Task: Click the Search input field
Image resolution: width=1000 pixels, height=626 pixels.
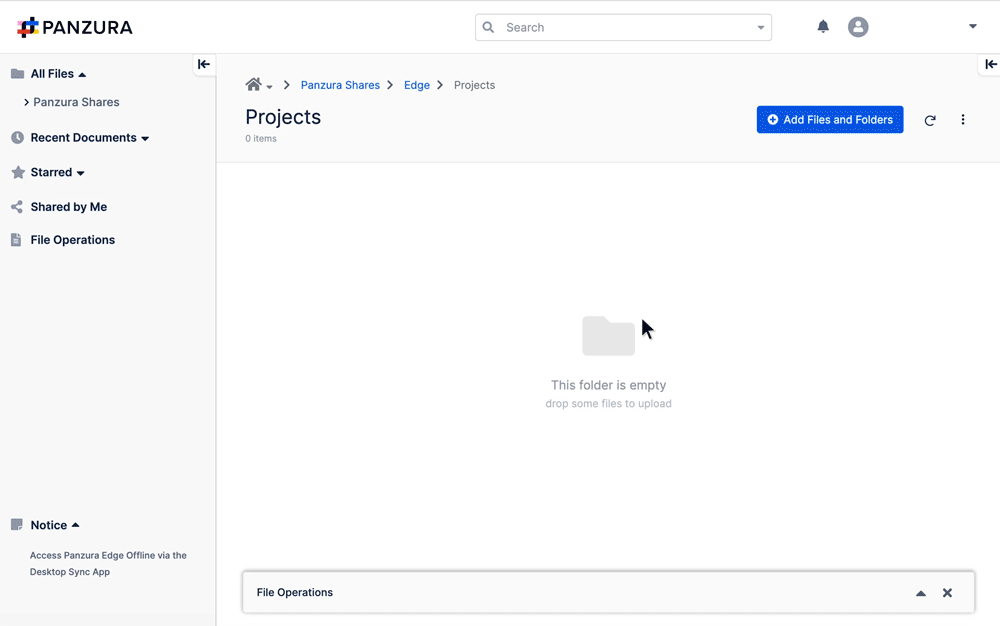Action: click(x=623, y=27)
